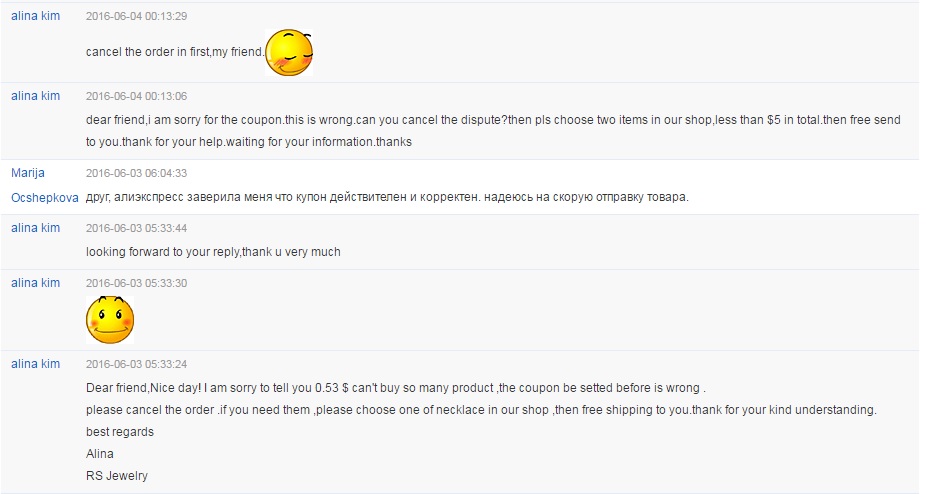Click the 'Dear friend,Nice day!' message line
The image size is (926, 494).
coord(396,388)
